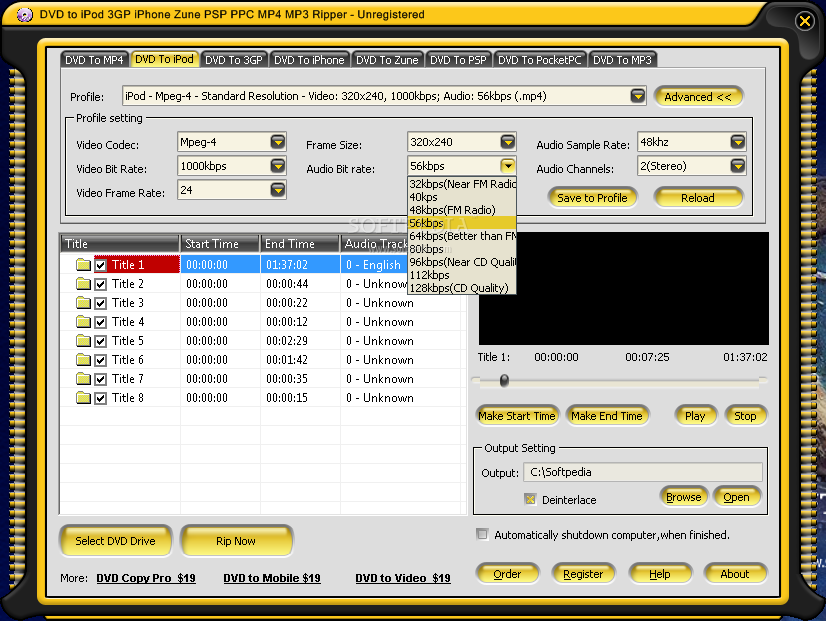This screenshot has height=621, width=826.
Task: Click the folder icon for Title 3
Action: pyautogui.click(x=83, y=303)
